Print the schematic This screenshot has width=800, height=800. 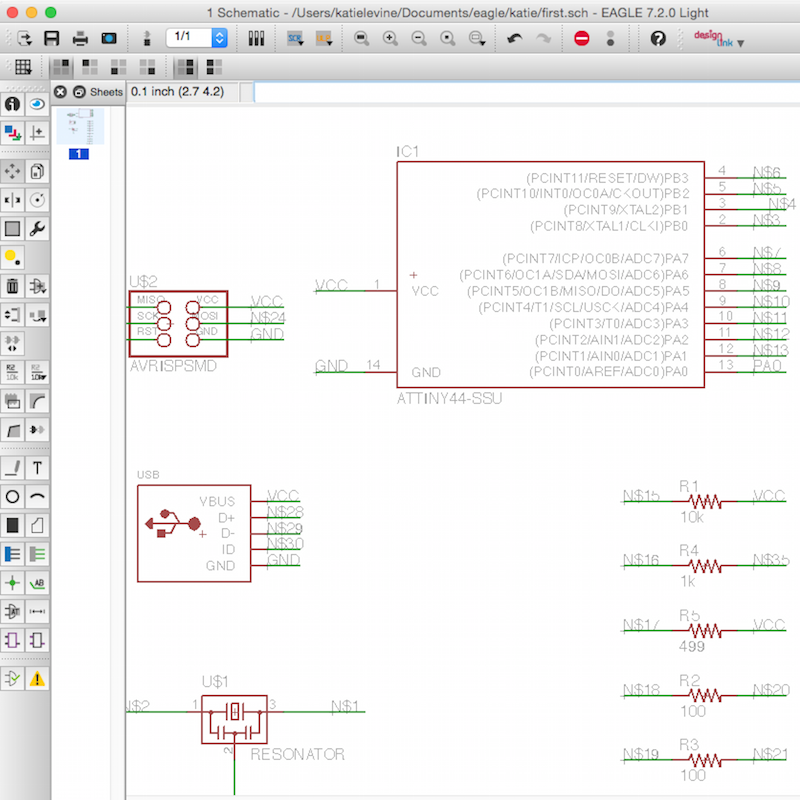tap(80, 38)
